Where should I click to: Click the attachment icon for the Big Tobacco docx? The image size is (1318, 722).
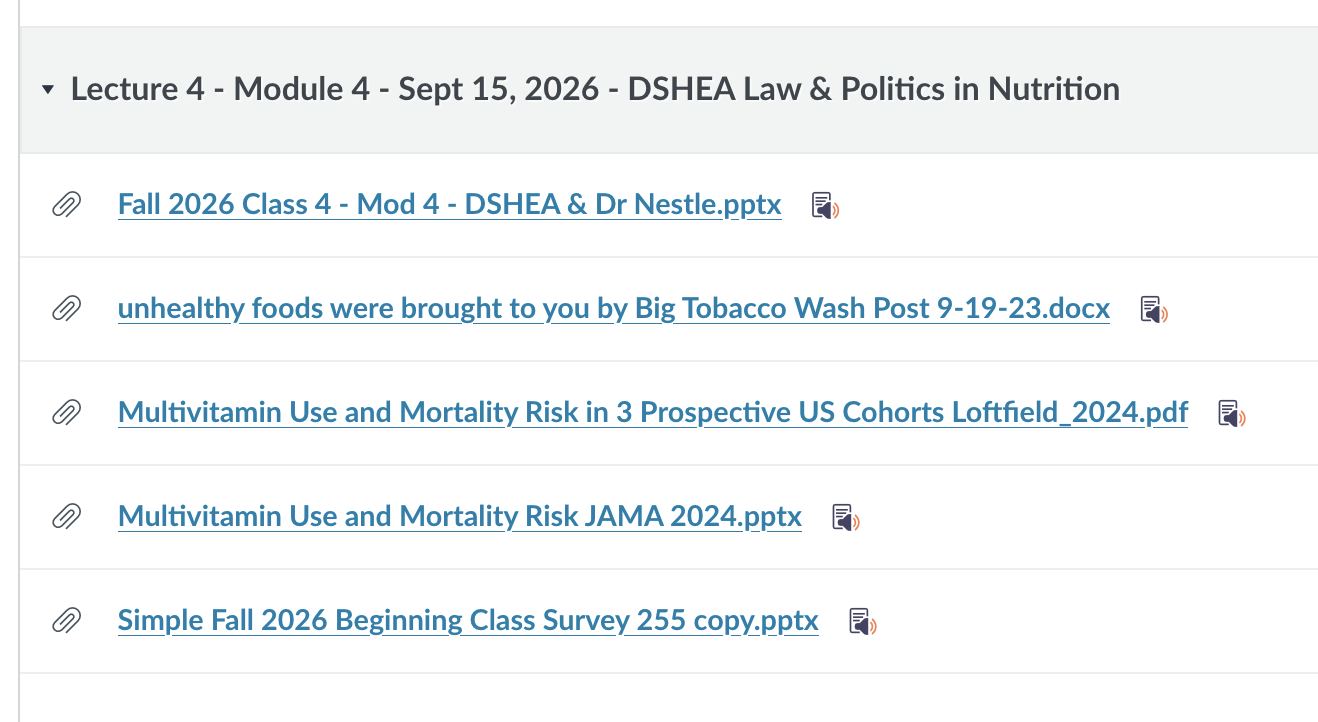(66, 309)
